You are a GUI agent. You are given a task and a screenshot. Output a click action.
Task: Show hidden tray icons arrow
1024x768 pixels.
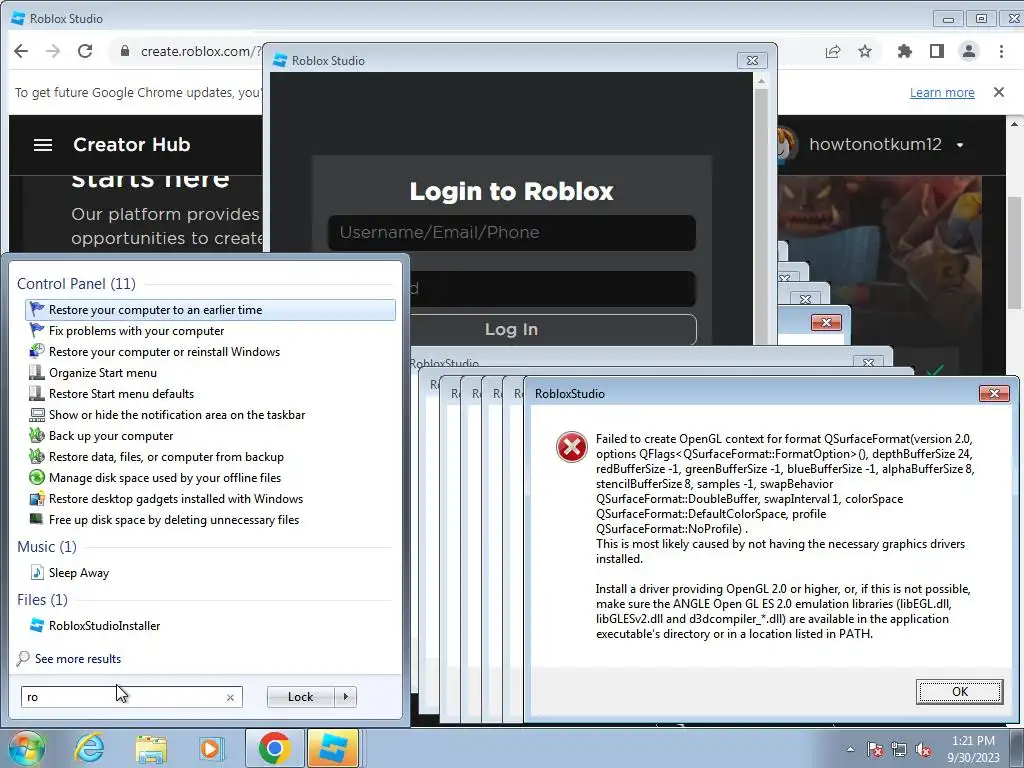pyautogui.click(x=850, y=749)
